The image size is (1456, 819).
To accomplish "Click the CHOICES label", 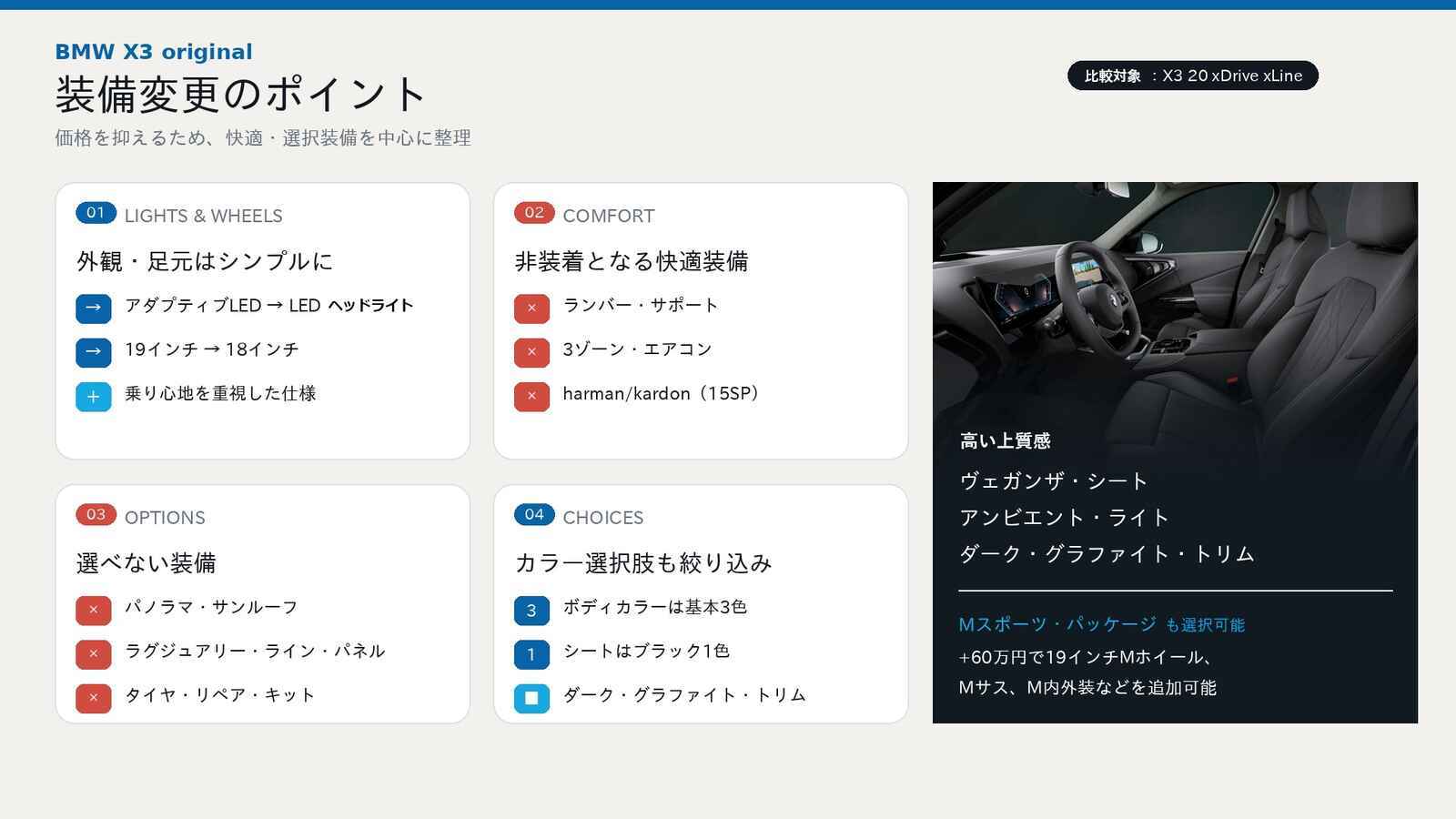I will pos(603,518).
